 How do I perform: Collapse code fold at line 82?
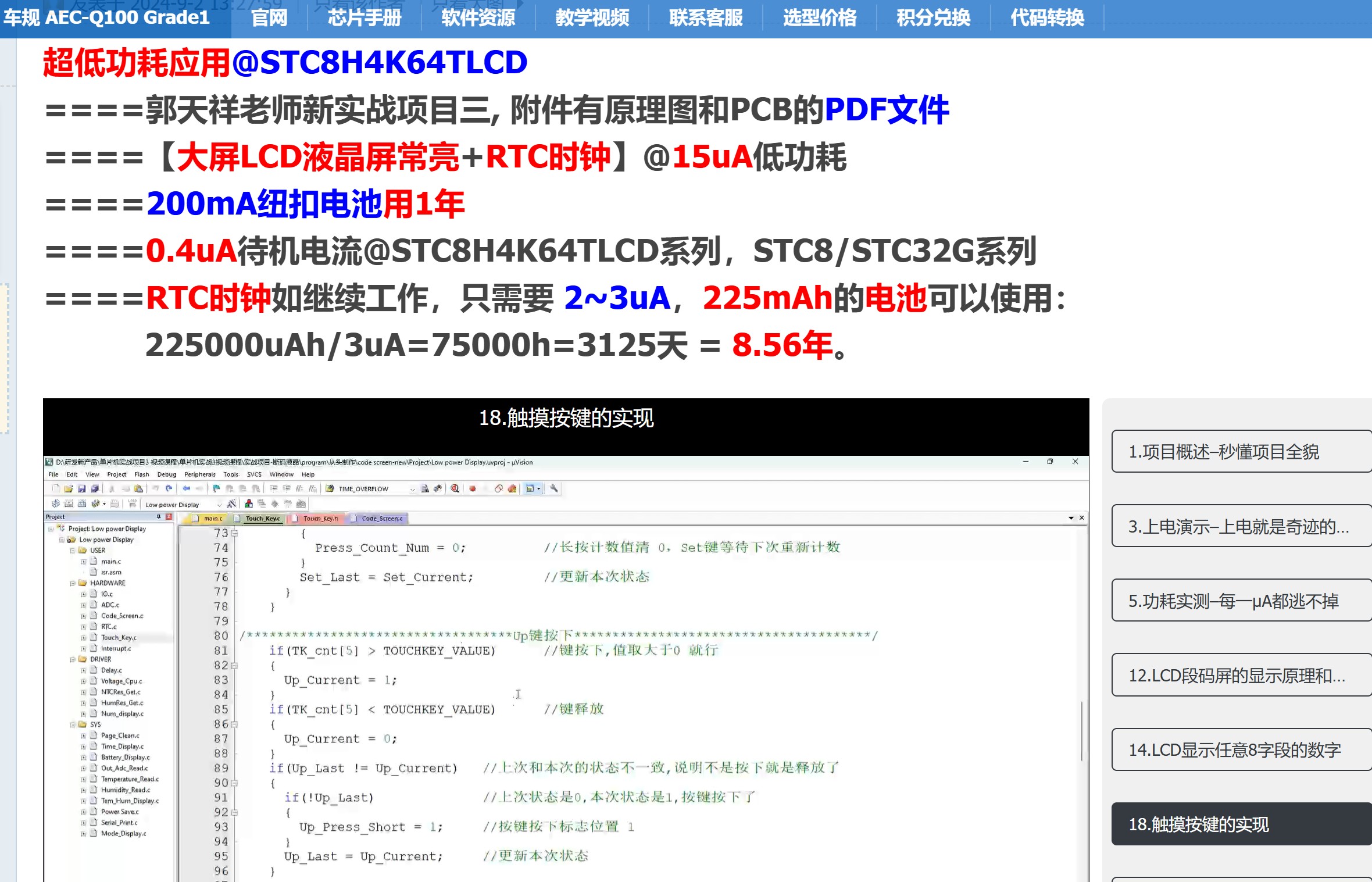click(234, 665)
